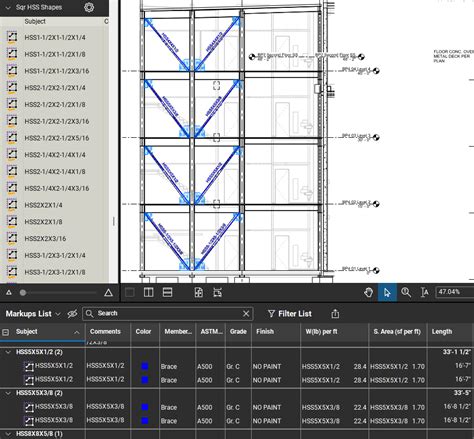474x439 pixels.
Task: Select the HSS2X2X3/16 tool icon
Action: tap(12, 238)
